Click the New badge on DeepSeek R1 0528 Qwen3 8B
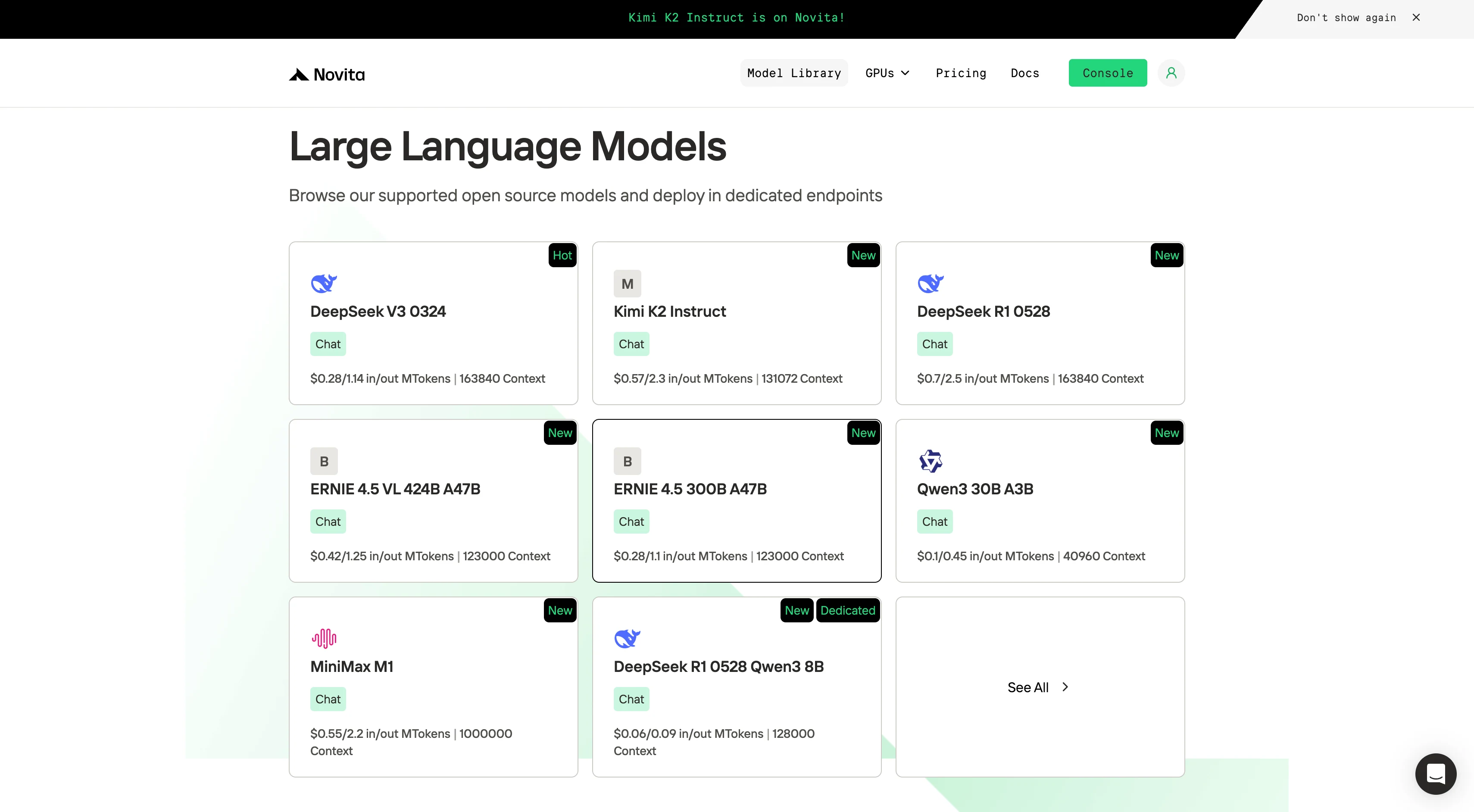The height and width of the screenshot is (812, 1474). (x=796, y=610)
